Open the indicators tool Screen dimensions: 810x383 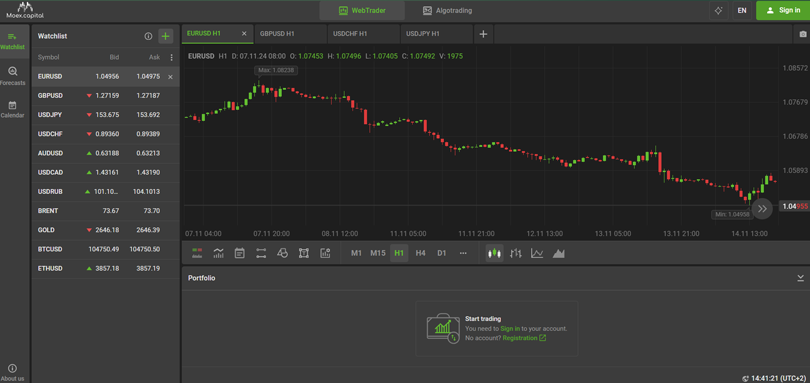pos(219,253)
